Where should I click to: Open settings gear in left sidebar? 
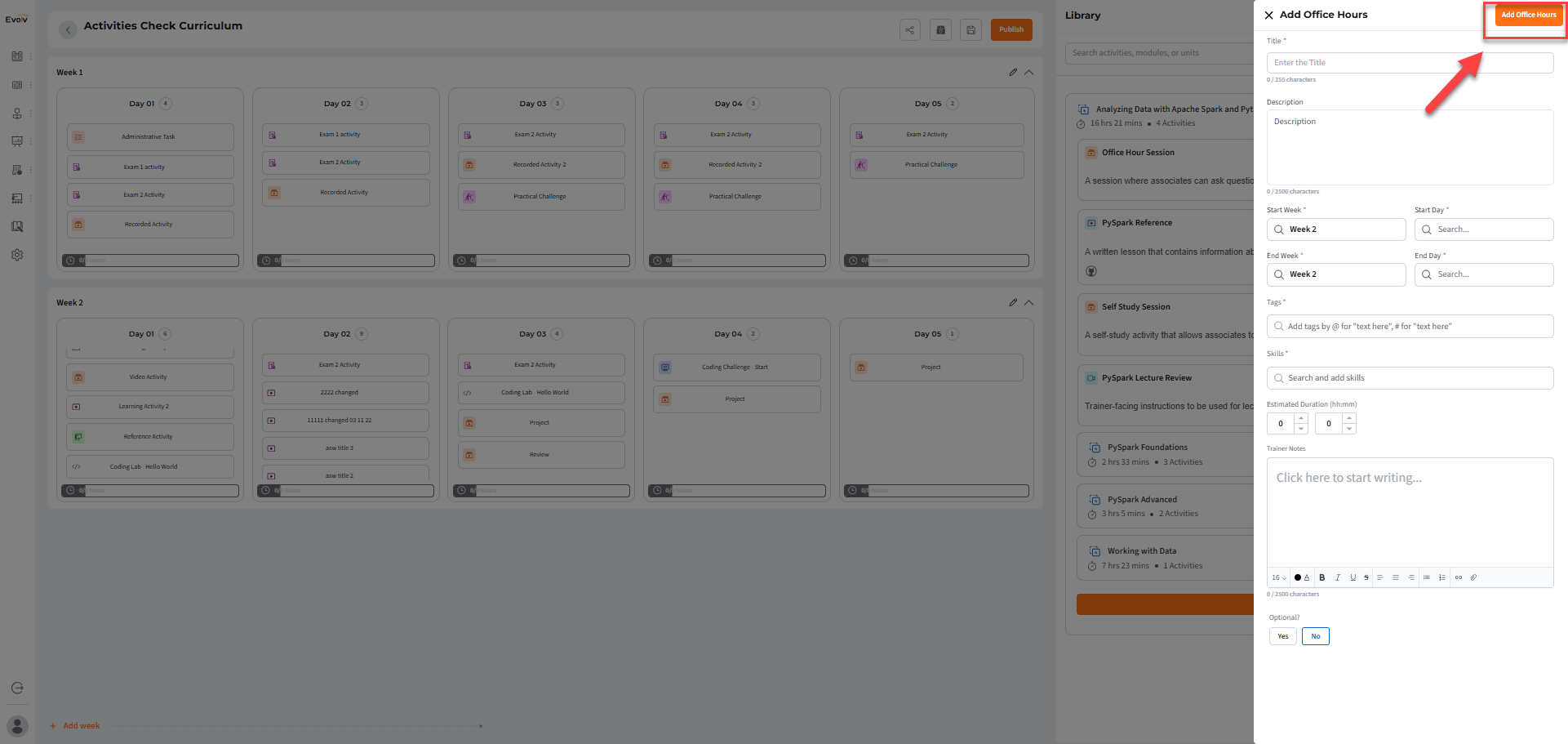pyautogui.click(x=17, y=255)
